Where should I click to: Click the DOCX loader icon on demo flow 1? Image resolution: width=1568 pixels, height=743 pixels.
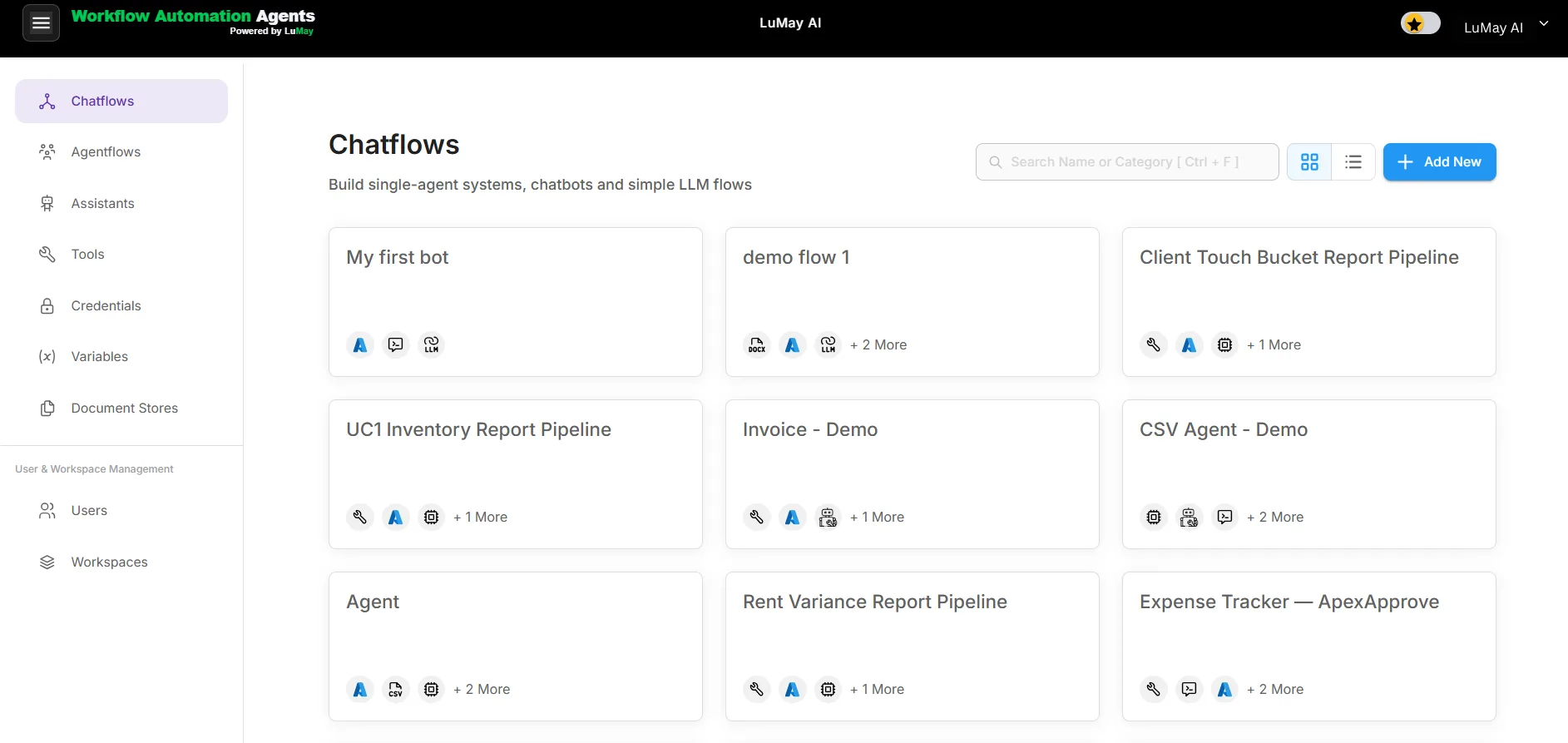pyautogui.click(x=757, y=344)
